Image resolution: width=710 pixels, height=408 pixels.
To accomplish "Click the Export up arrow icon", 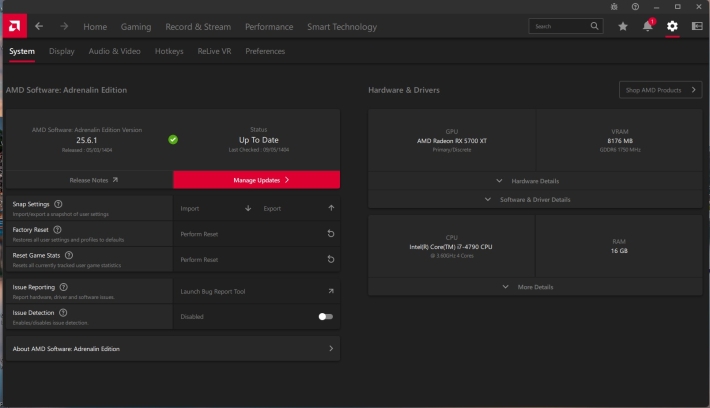I will pyautogui.click(x=331, y=208).
